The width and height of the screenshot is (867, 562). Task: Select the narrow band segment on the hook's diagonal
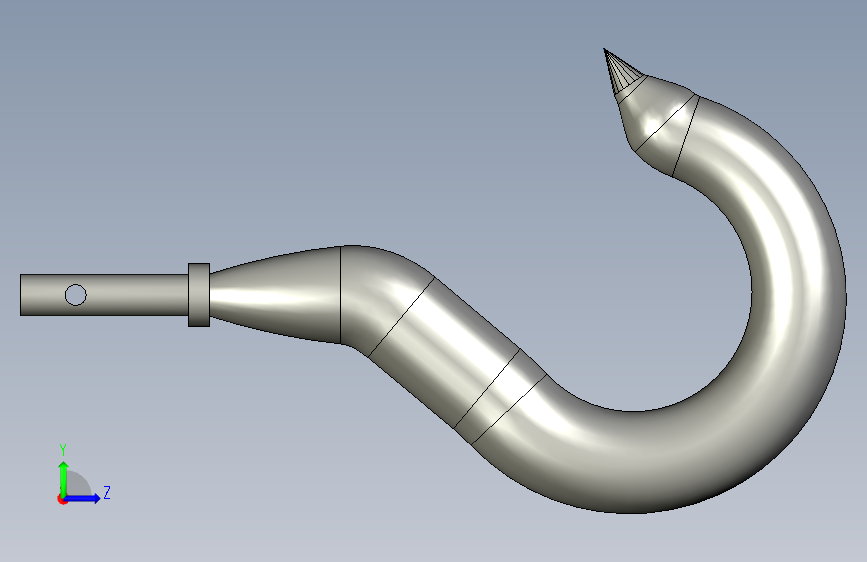point(500,396)
